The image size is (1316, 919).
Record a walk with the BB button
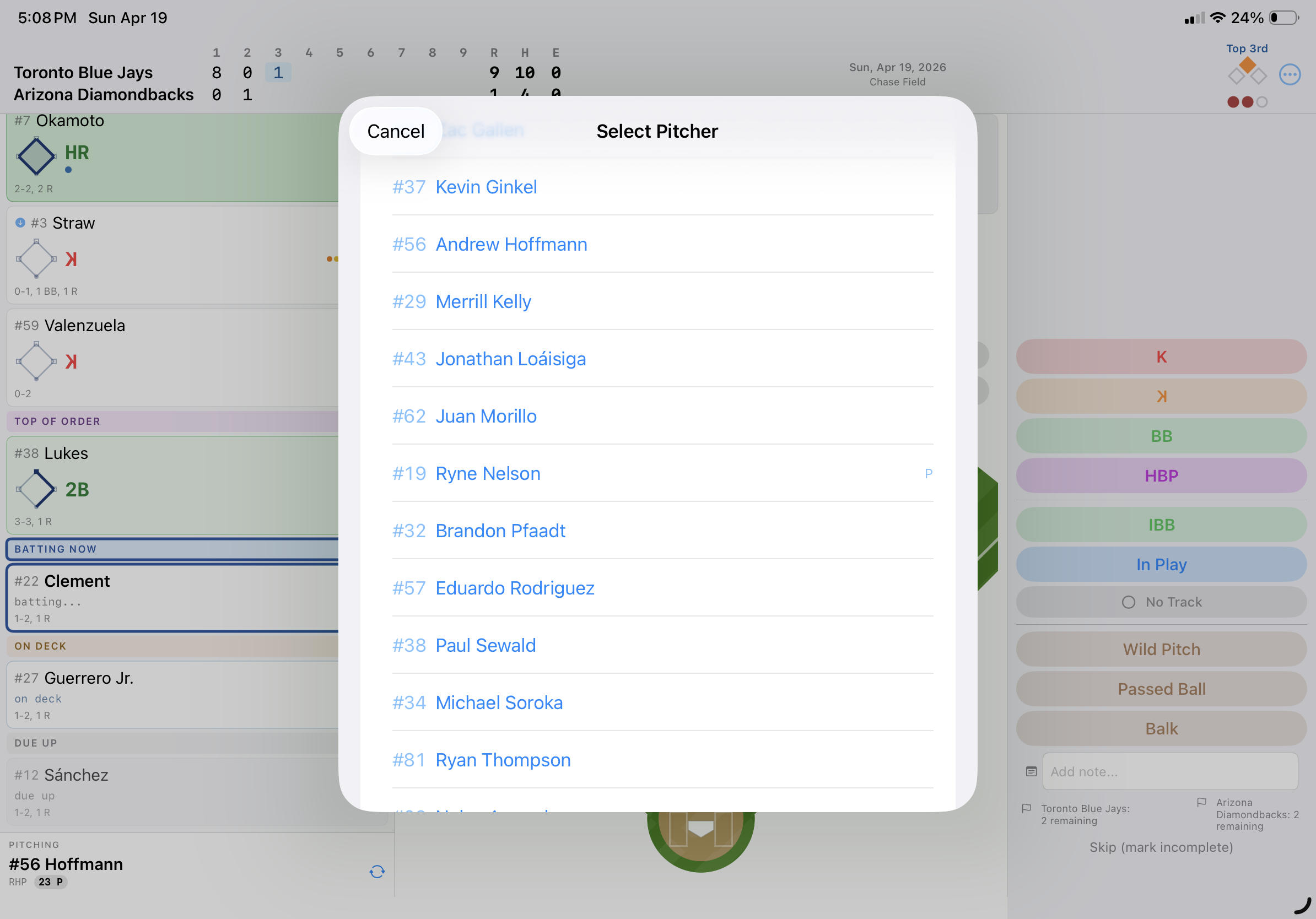(x=1161, y=435)
